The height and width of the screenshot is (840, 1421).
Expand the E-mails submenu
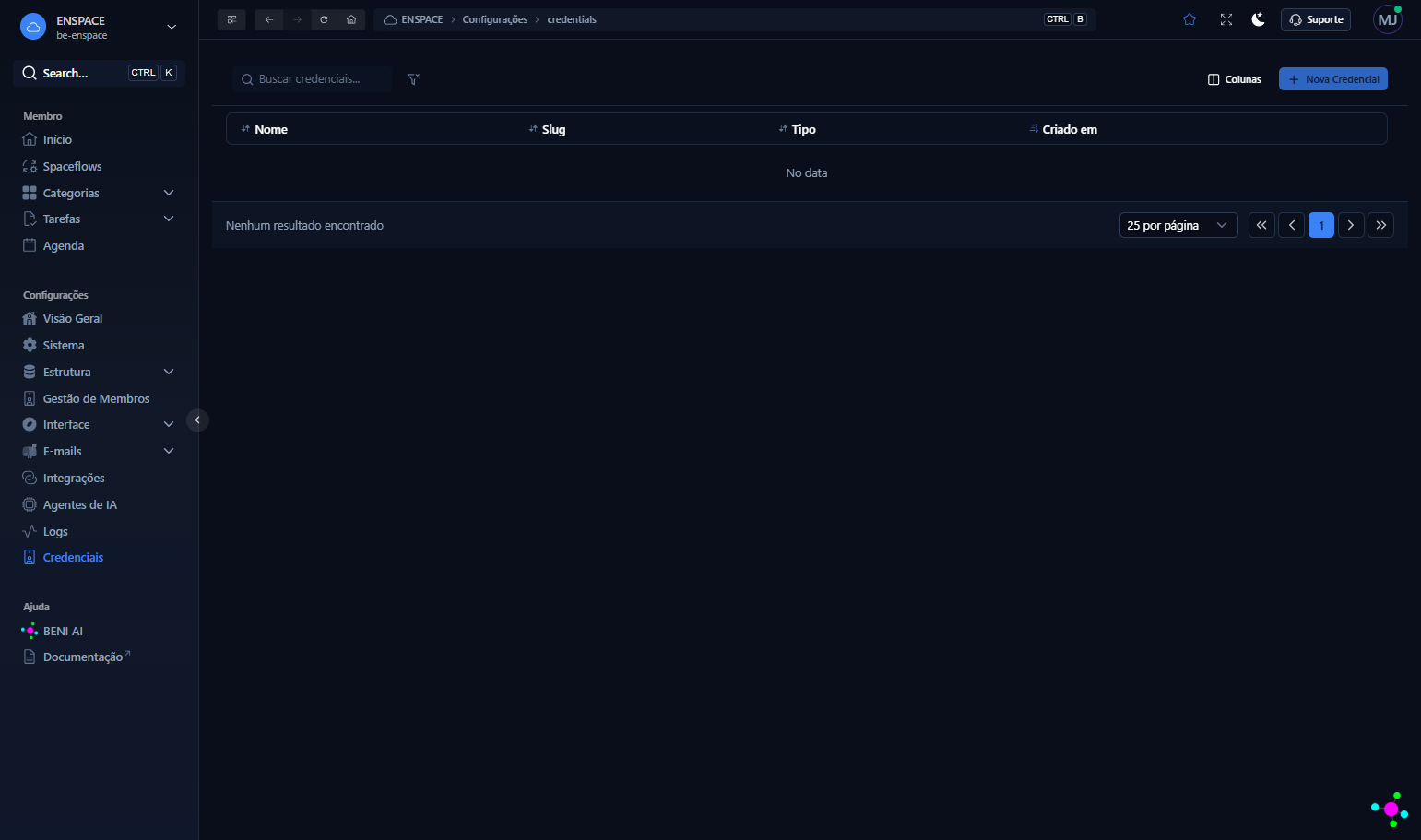pyautogui.click(x=169, y=451)
